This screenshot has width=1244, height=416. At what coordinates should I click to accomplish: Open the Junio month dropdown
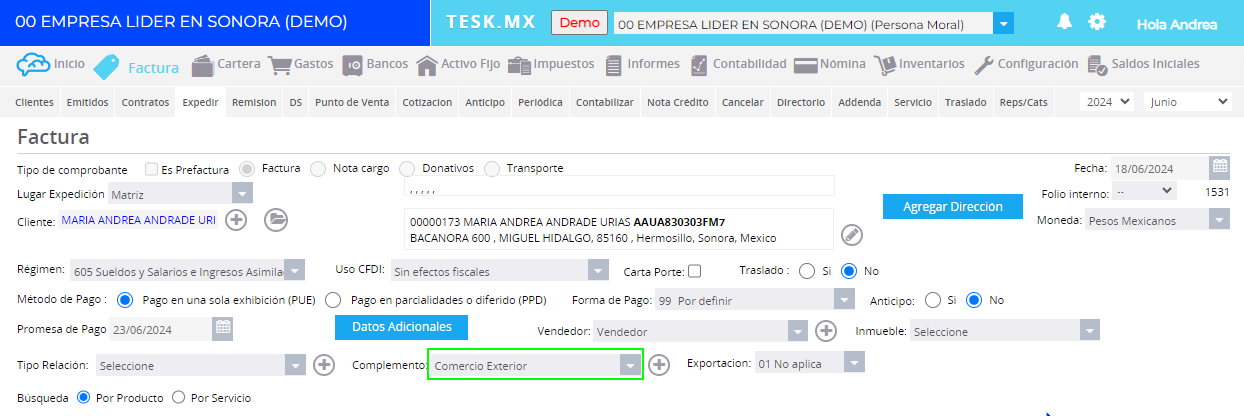tap(1188, 101)
